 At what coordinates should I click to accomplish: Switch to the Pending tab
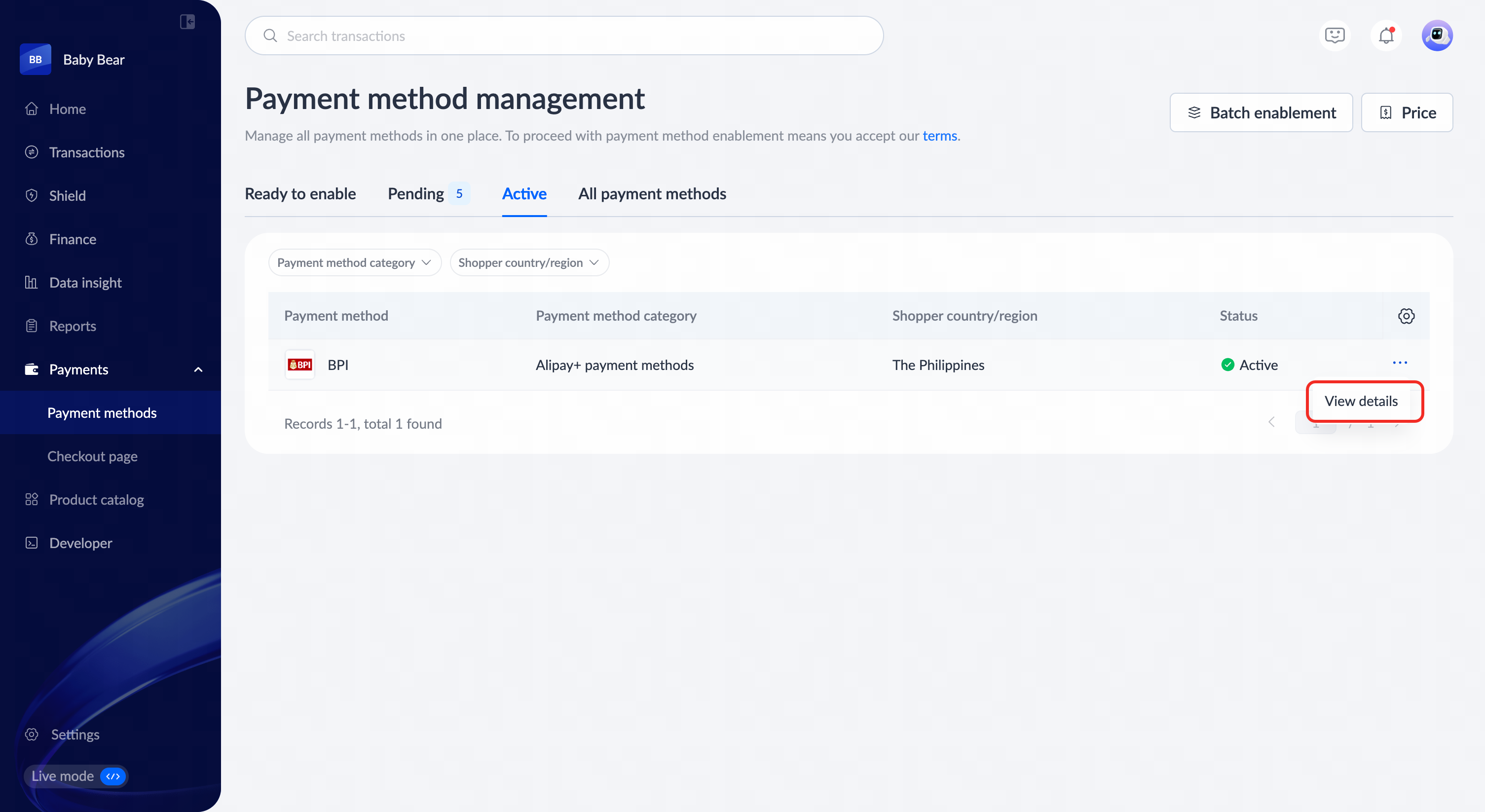coord(415,194)
